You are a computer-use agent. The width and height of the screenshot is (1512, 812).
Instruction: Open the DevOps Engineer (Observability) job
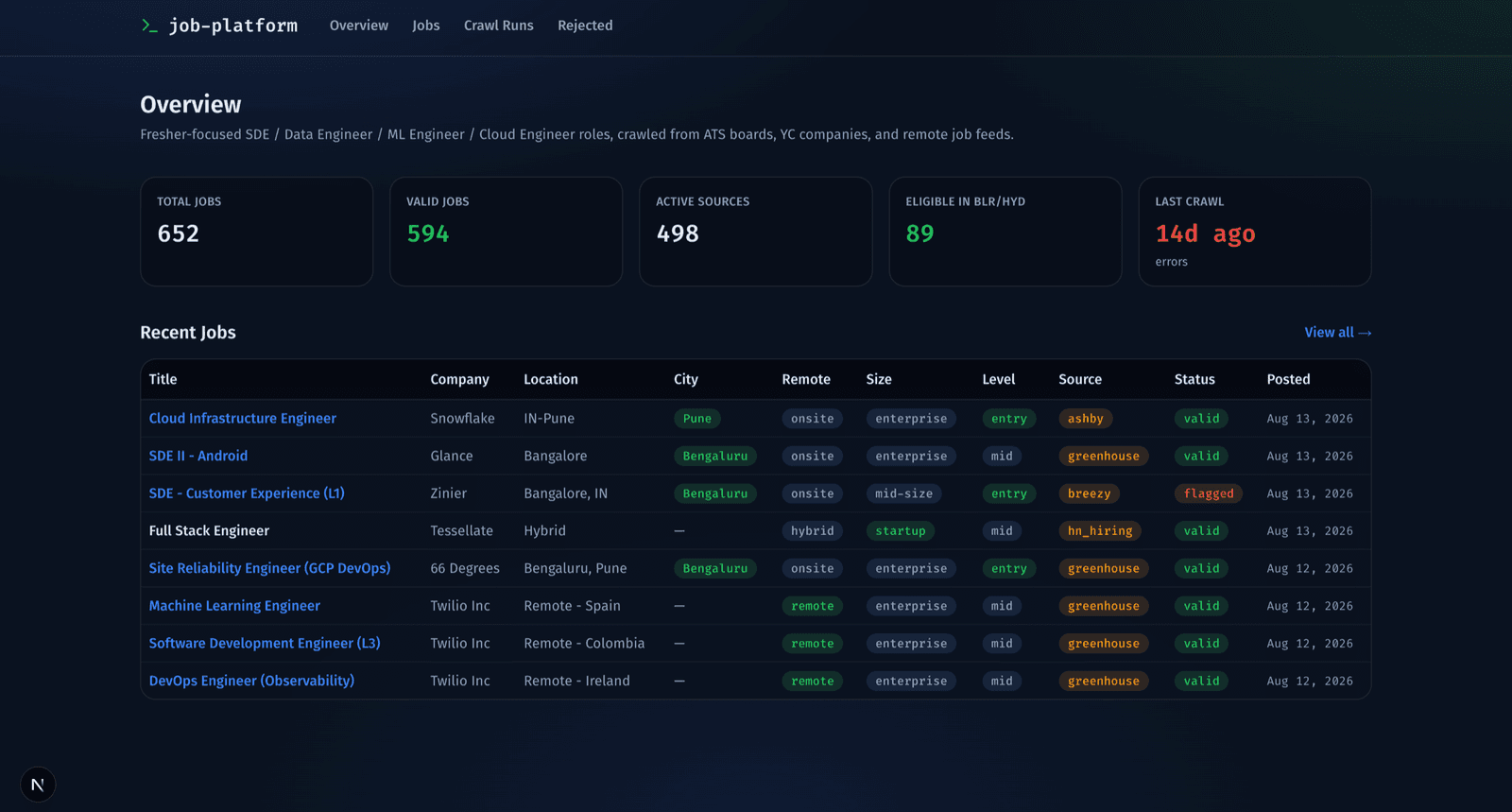252,681
